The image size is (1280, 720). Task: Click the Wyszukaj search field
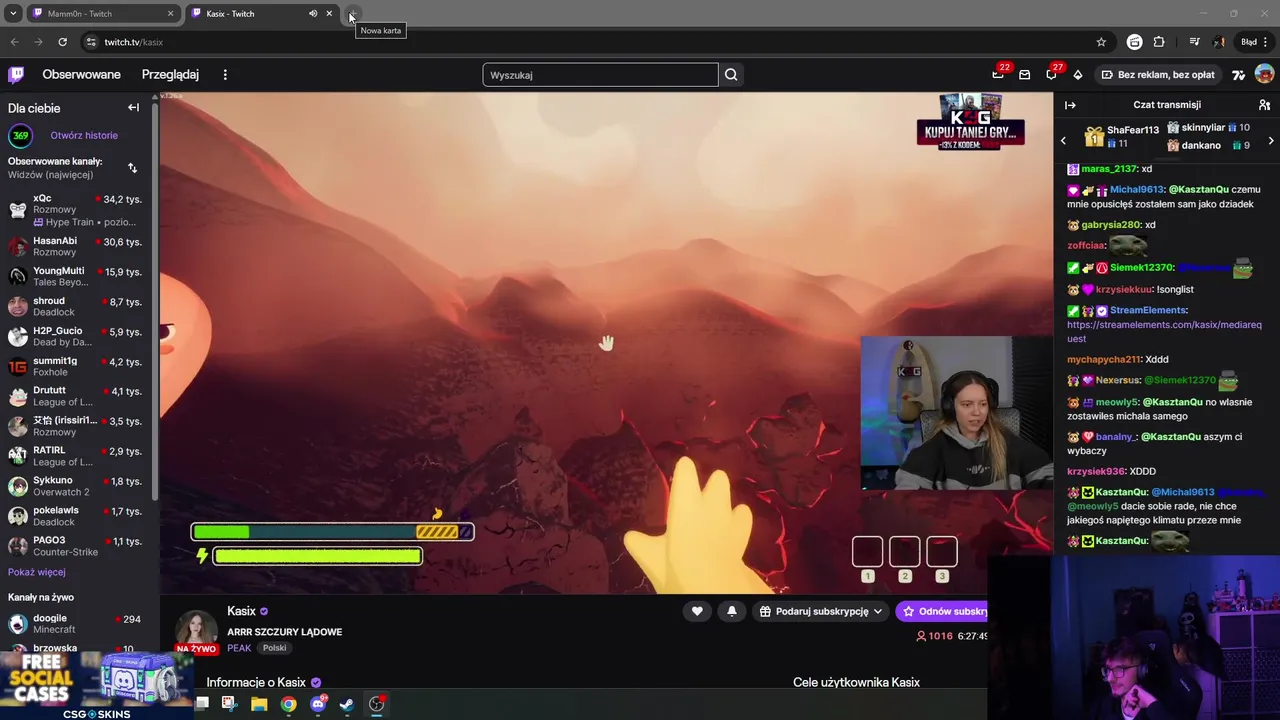coord(600,75)
